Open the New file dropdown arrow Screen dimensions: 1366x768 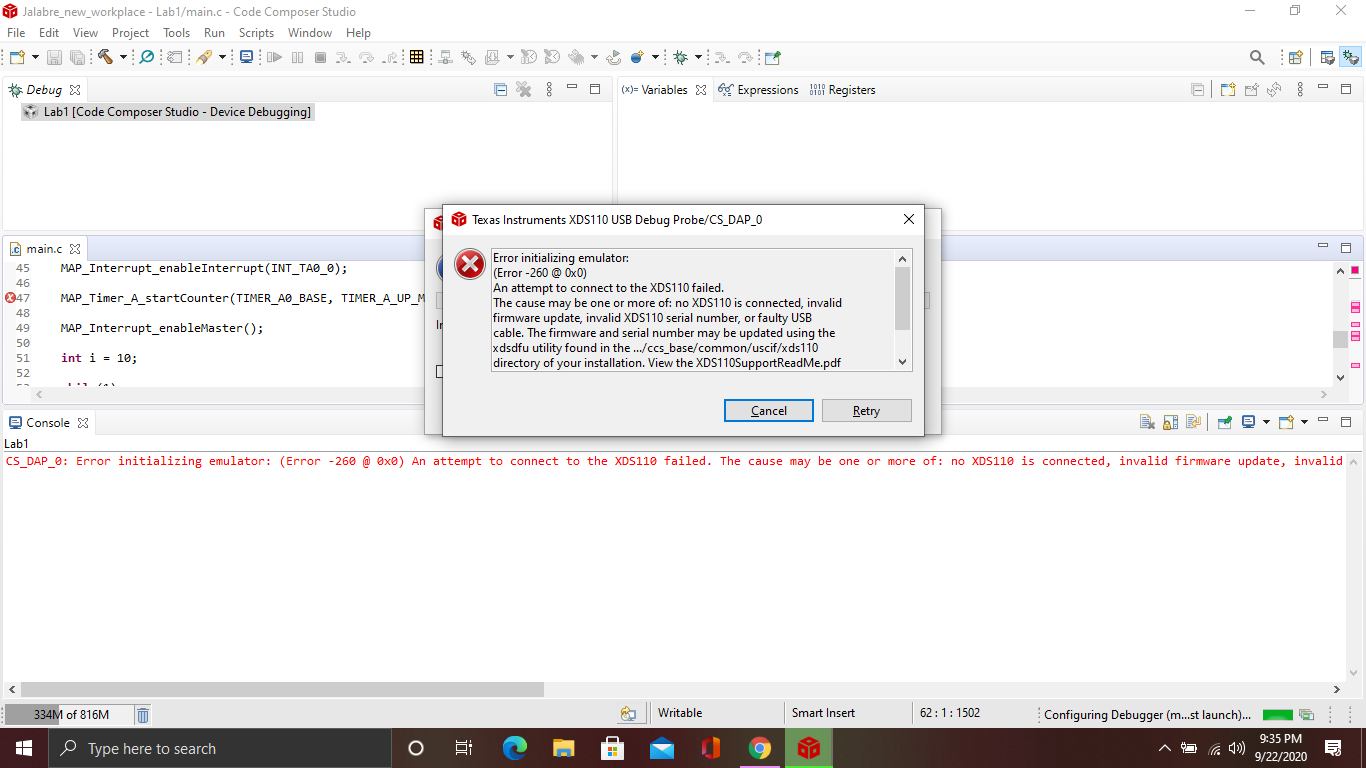pyautogui.click(x=35, y=57)
